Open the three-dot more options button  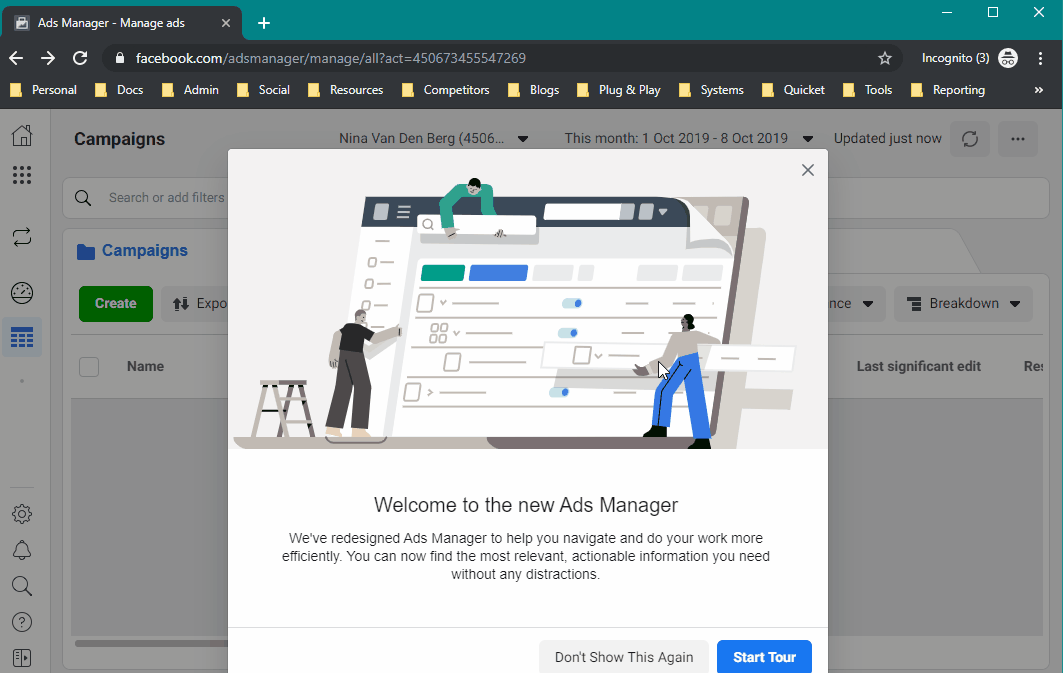pos(1018,139)
